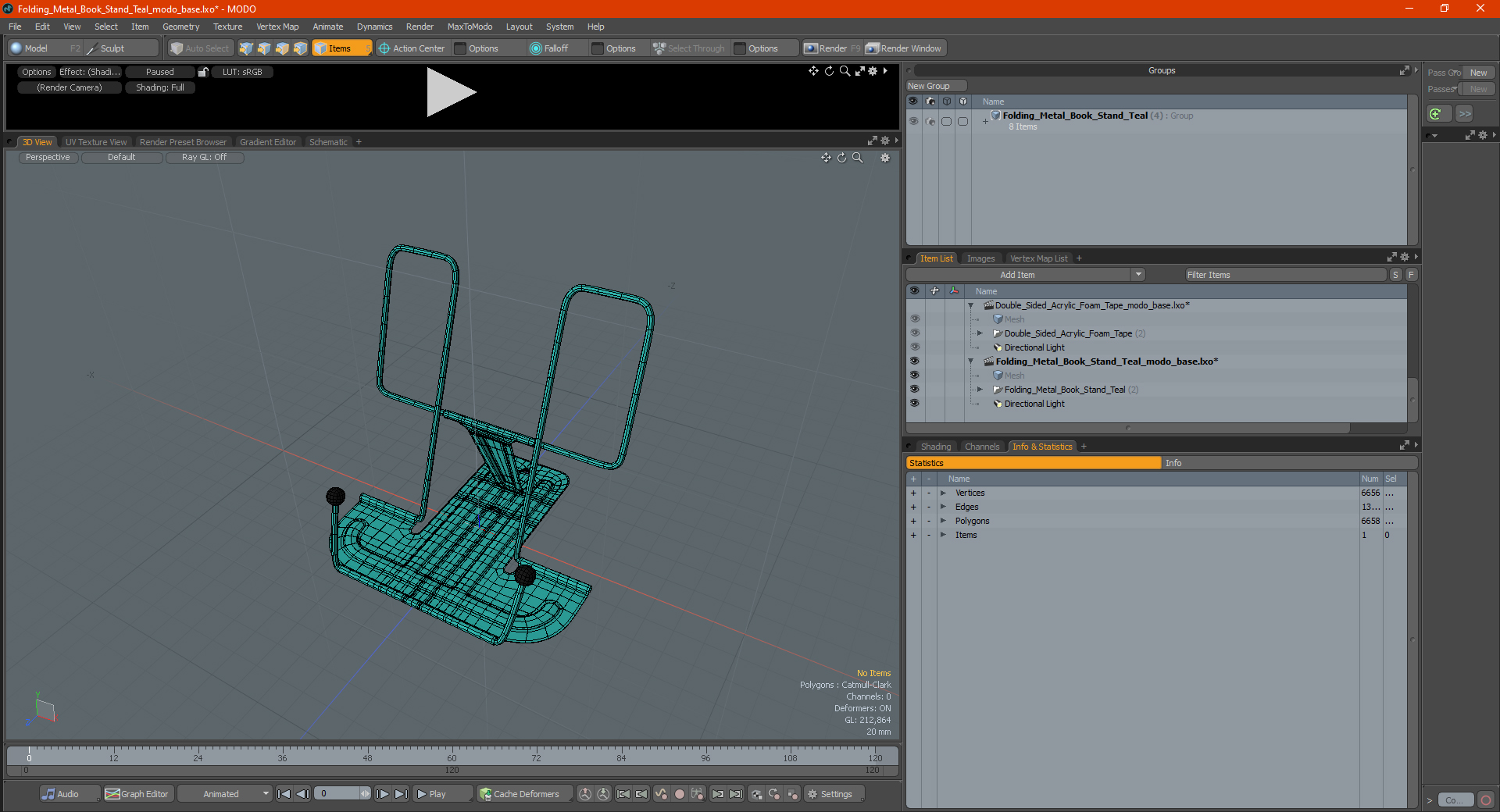
Task: Click Cache Deformers button
Action: coord(525,794)
